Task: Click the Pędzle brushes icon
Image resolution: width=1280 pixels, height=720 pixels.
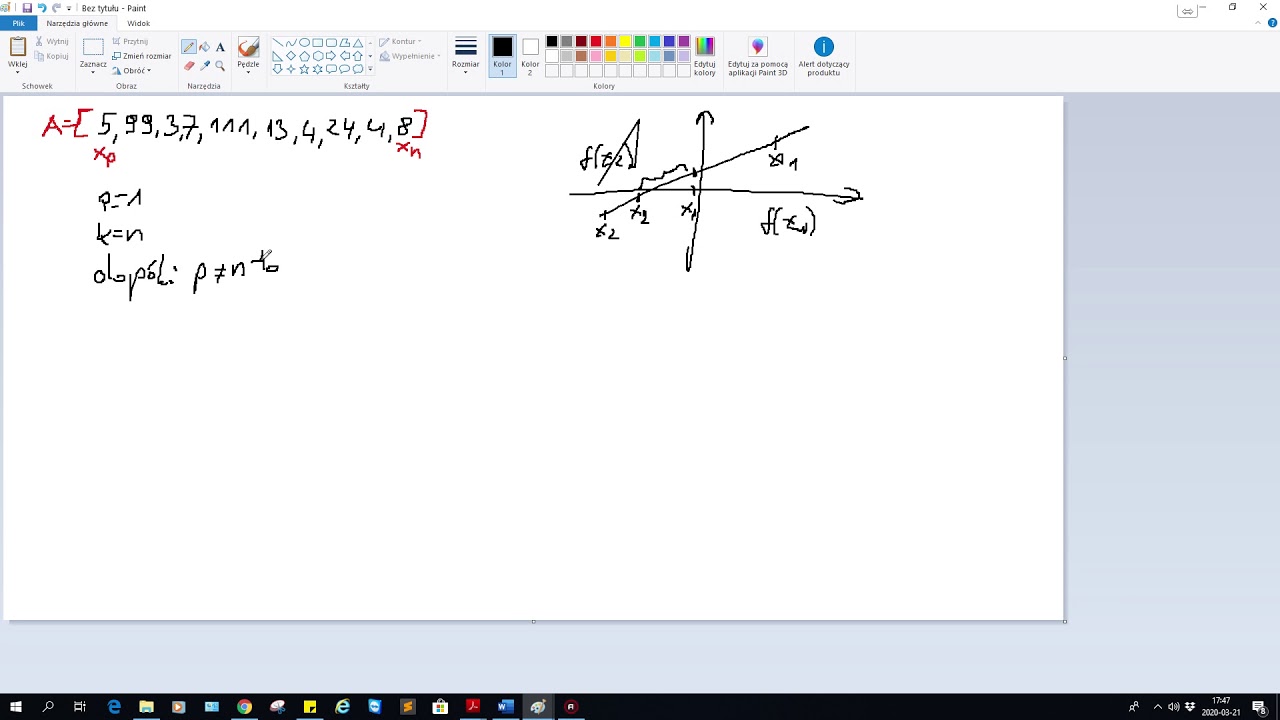Action: (248, 47)
